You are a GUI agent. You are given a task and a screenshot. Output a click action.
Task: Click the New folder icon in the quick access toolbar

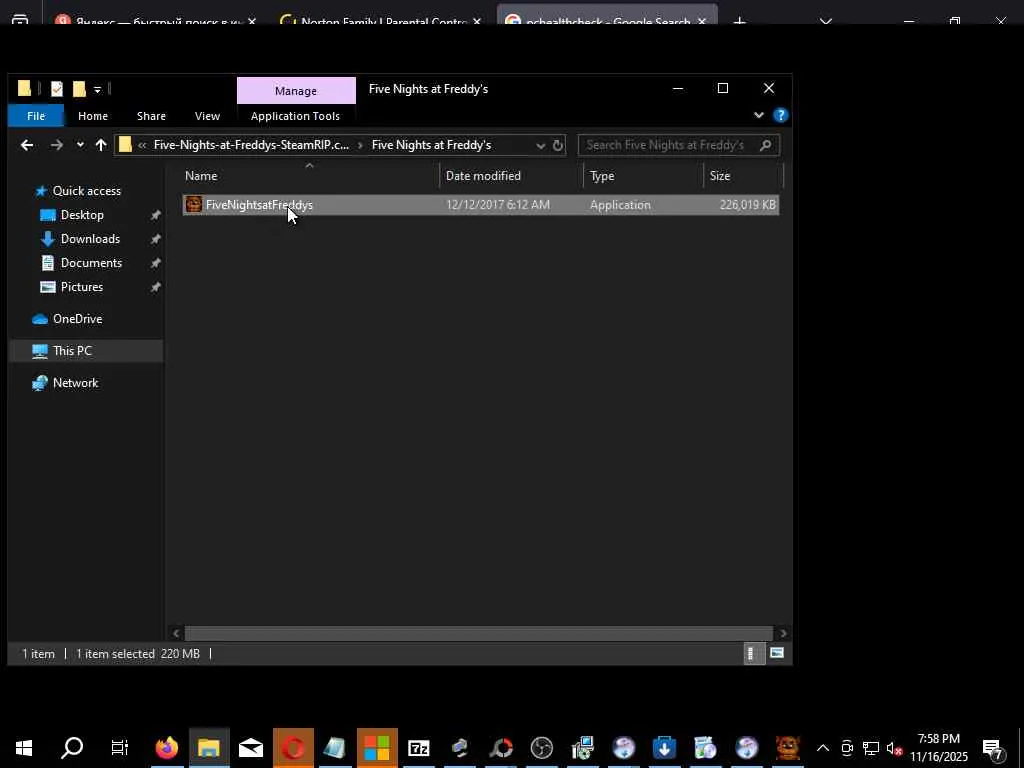tap(79, 89)
